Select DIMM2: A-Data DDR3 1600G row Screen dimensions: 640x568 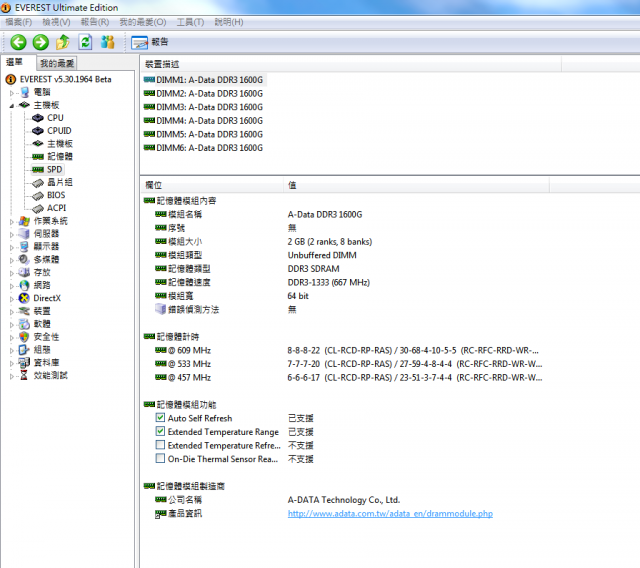coord(204,93)
